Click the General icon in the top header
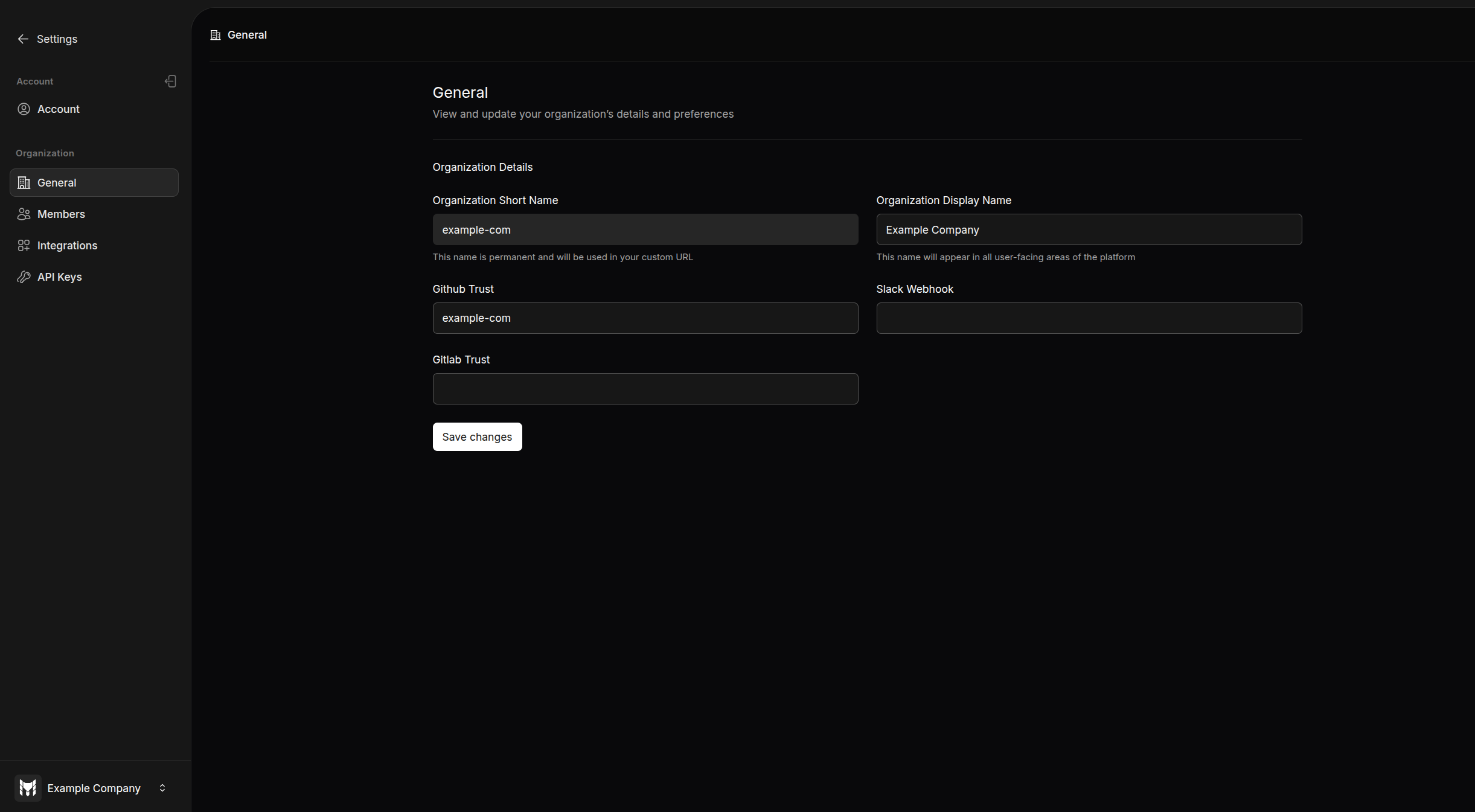 pyautogui.click(x=215, y=34)
